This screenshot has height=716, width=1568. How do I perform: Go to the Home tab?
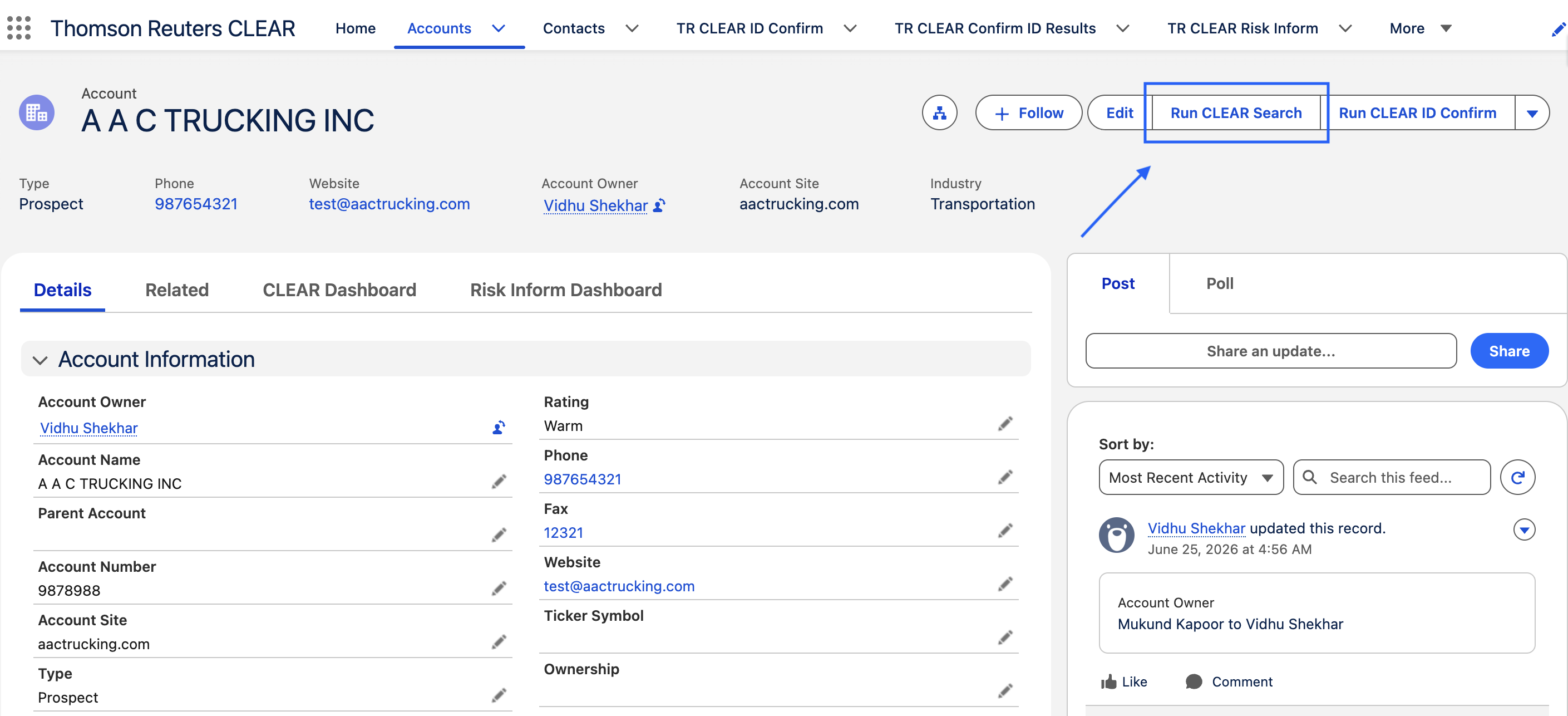pos(356,28)
